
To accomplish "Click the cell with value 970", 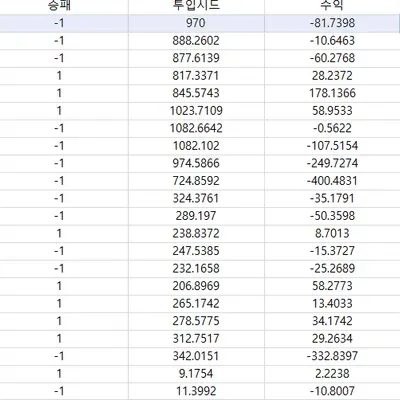I will click(x=196, y=23).
